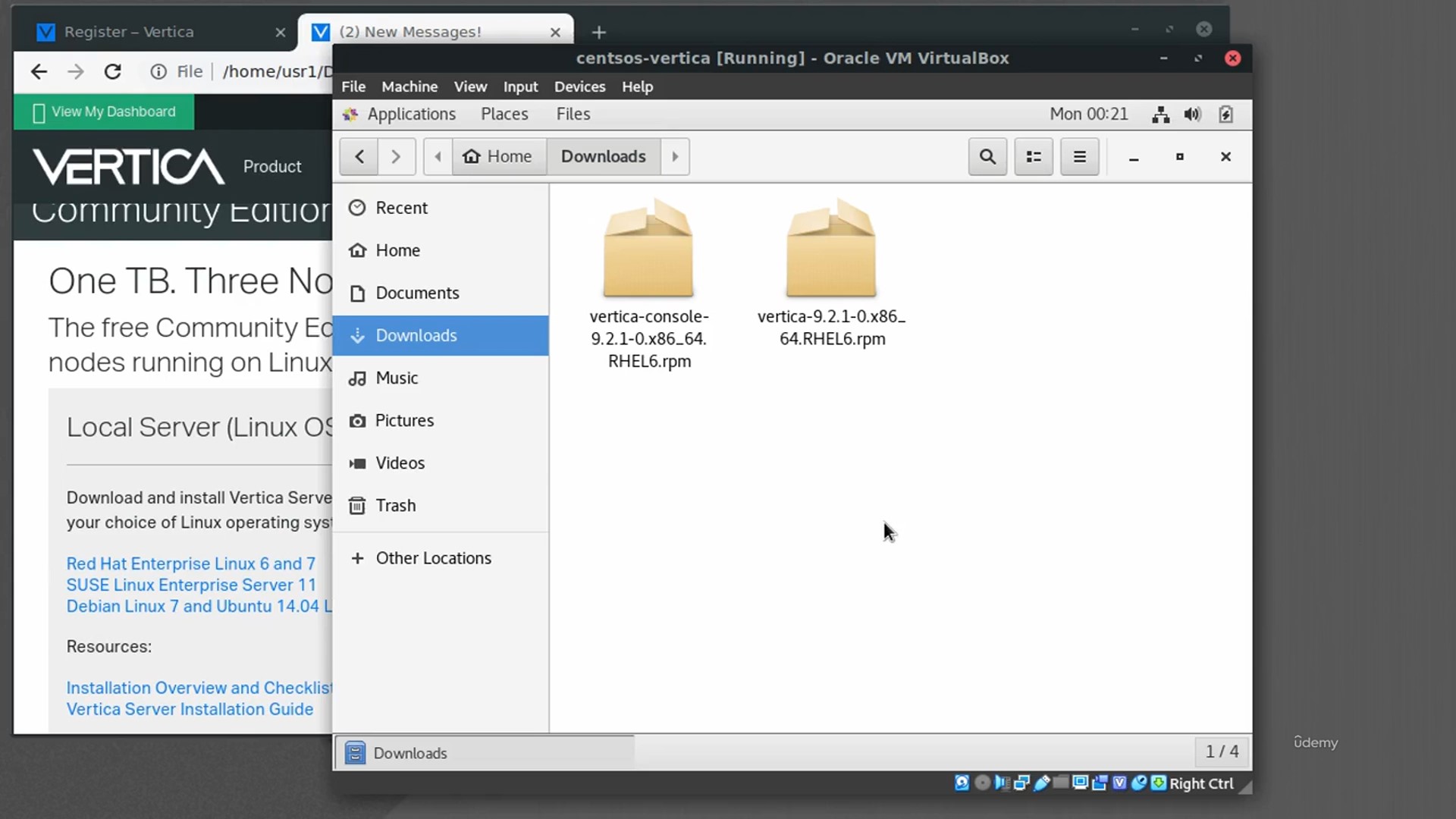Click the VirtualBox USB devices icon
The image size is (1456, 819).
1041,783
